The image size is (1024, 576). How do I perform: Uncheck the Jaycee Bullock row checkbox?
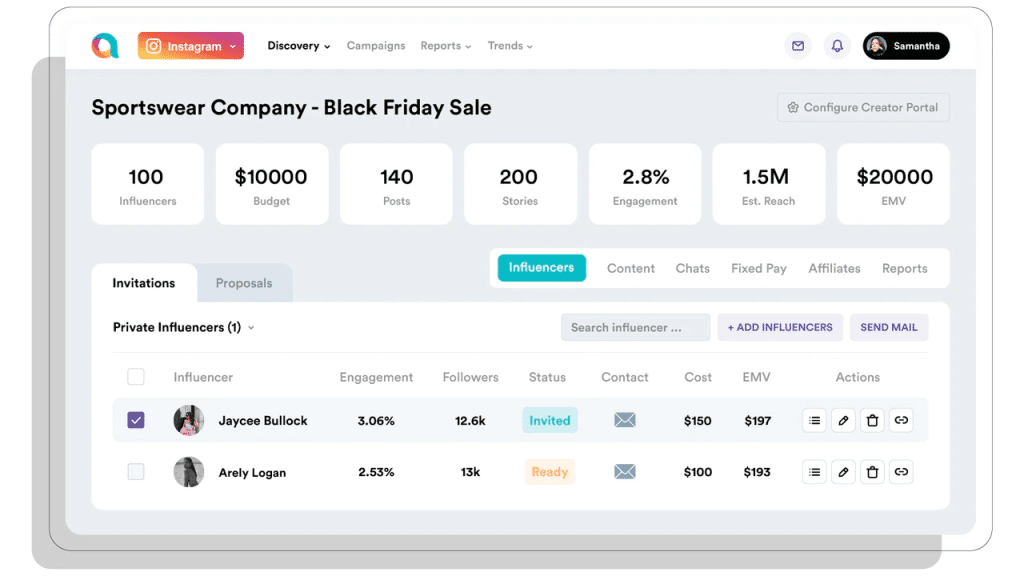pos(136,421)
